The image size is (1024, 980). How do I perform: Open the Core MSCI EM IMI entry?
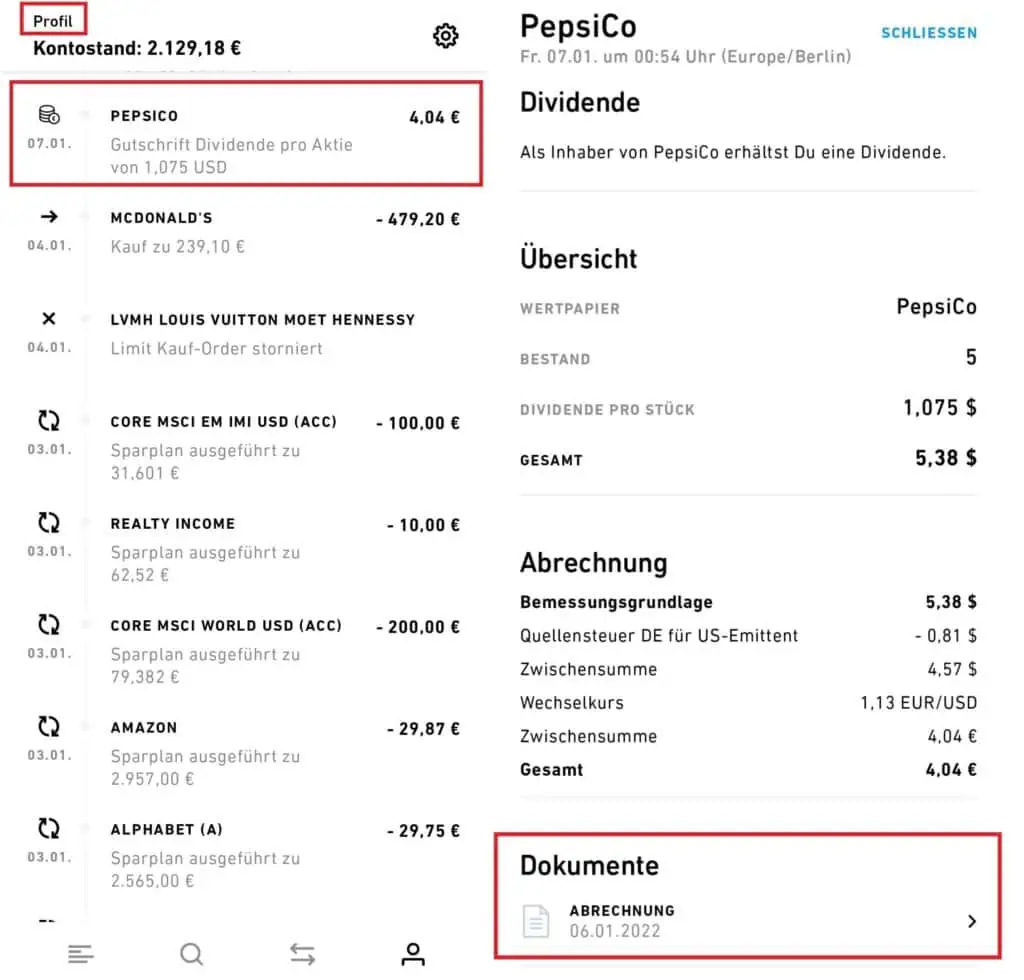coord(246,446)
